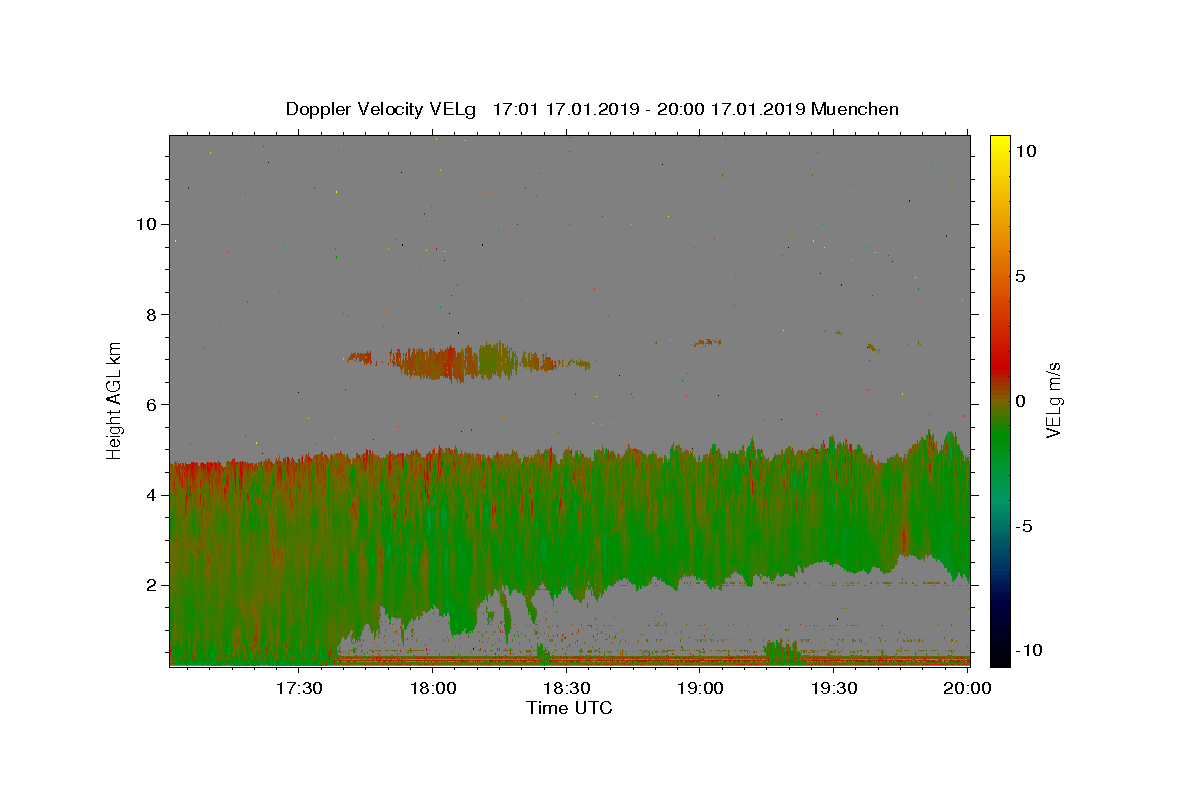Viewport: 1200px width, 800px height.
Task: Click the colorbar value -10 label
Action: (x=1028, y=651)
